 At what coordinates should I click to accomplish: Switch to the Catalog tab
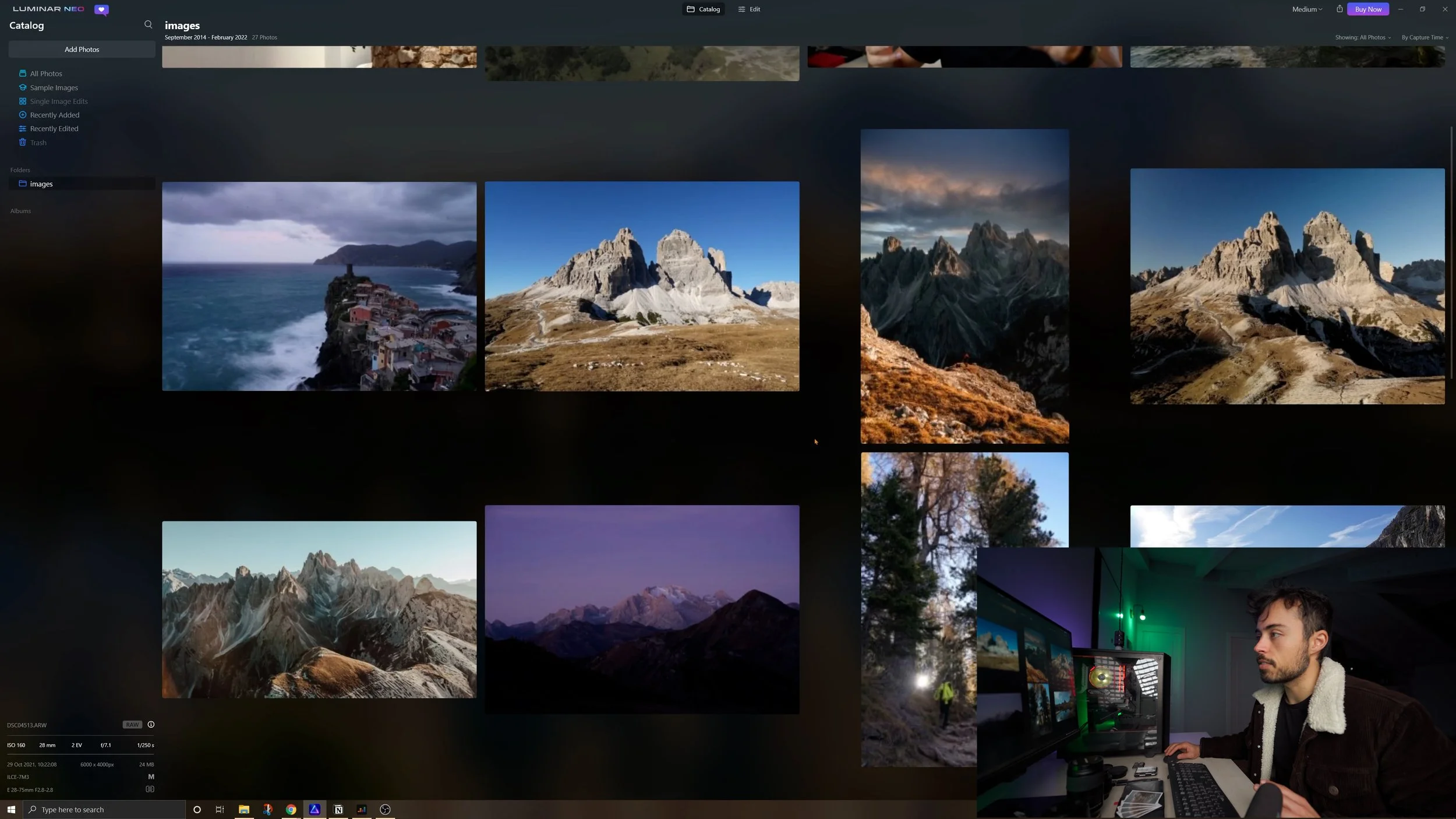click(703, 9)
